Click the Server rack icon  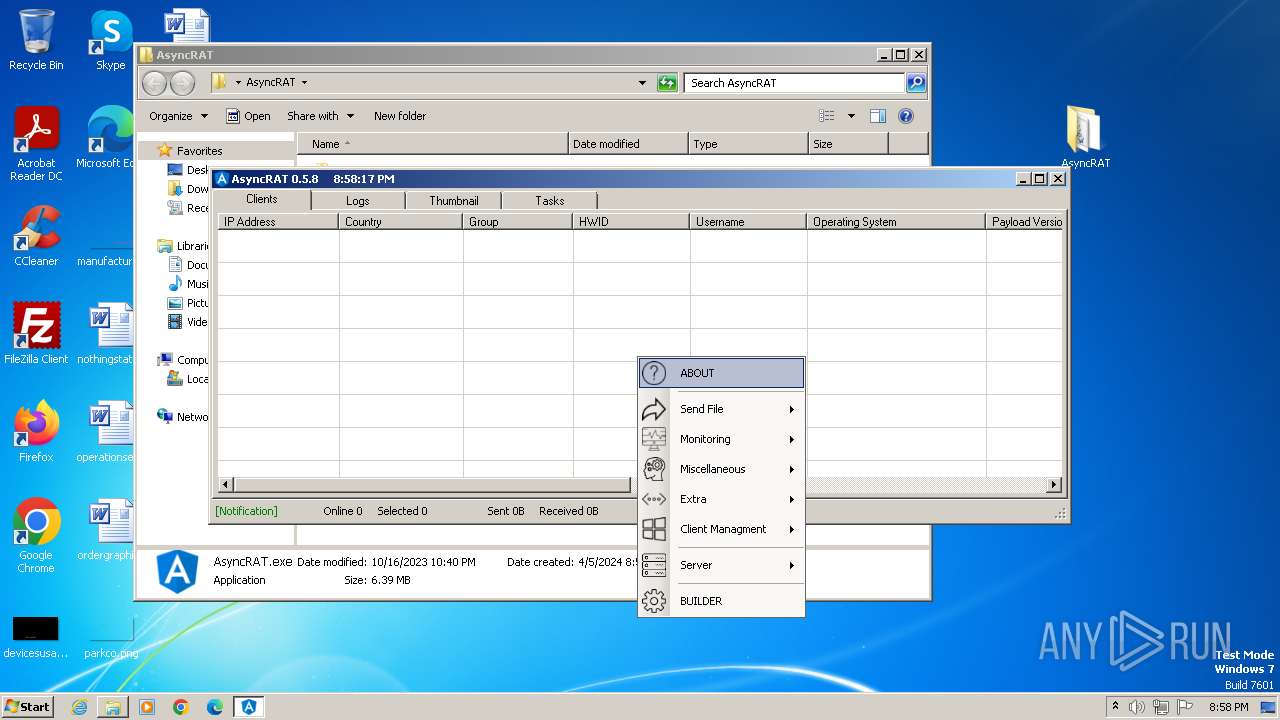click(654, 565)
